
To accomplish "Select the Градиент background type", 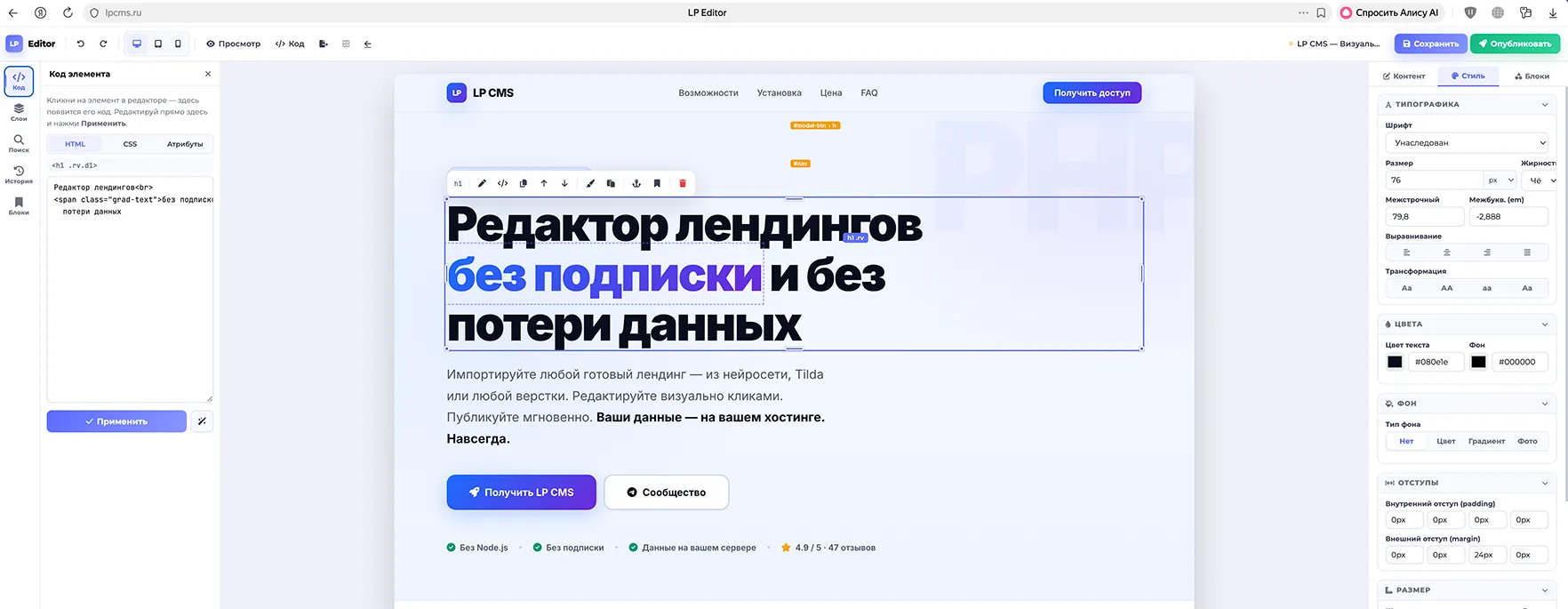I will click(1487, 441).
